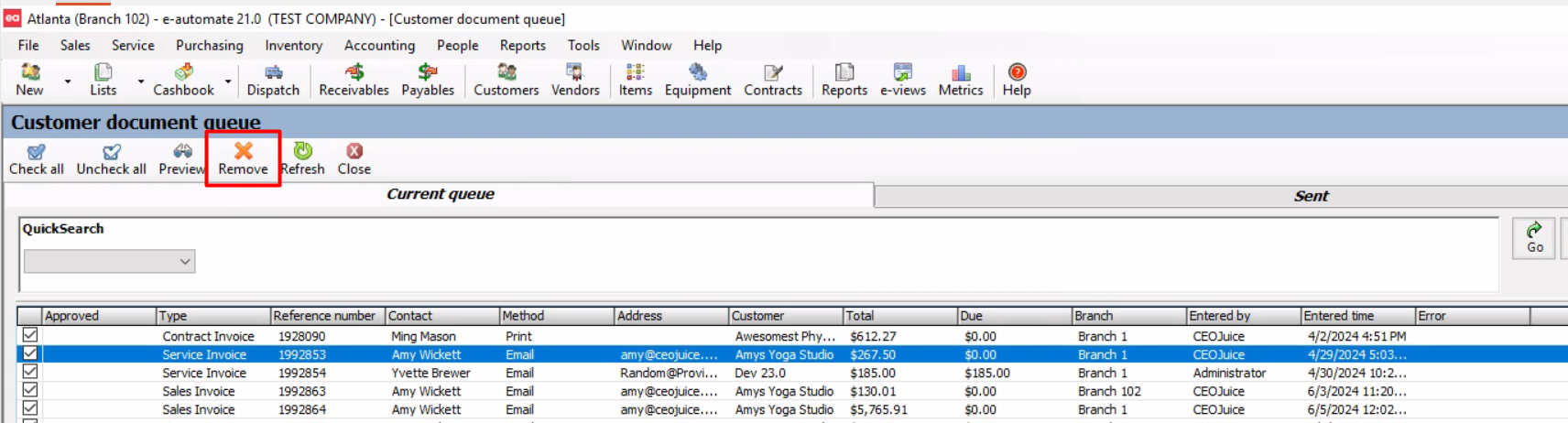Open the Vendors icon
Screen dimensions: 1568x423
[x=575, y=80]
